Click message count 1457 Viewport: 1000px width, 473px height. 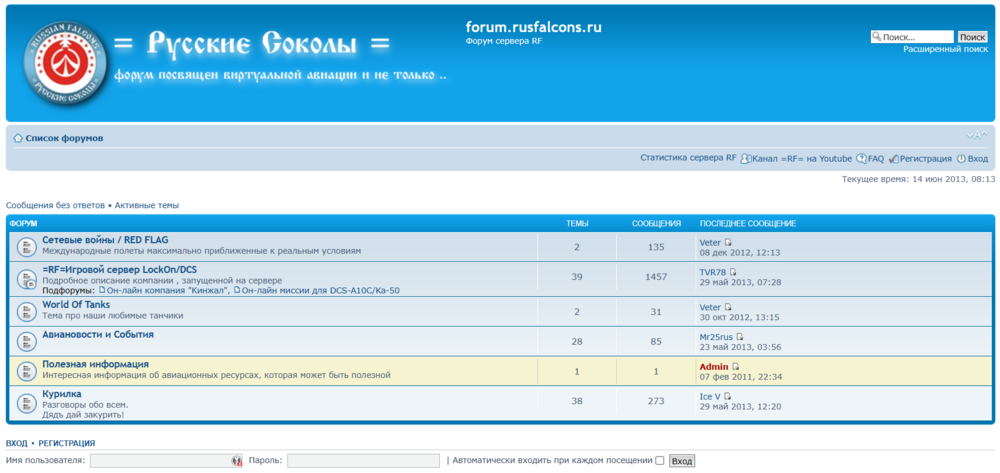coord(656,277)
